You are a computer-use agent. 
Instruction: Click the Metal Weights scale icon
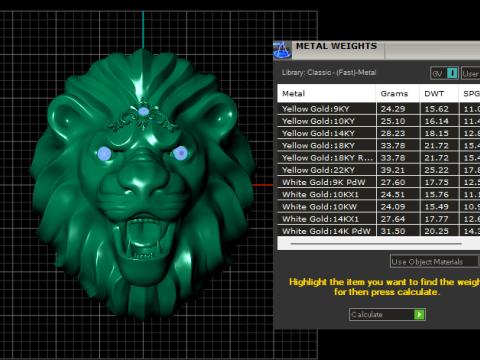282,50
